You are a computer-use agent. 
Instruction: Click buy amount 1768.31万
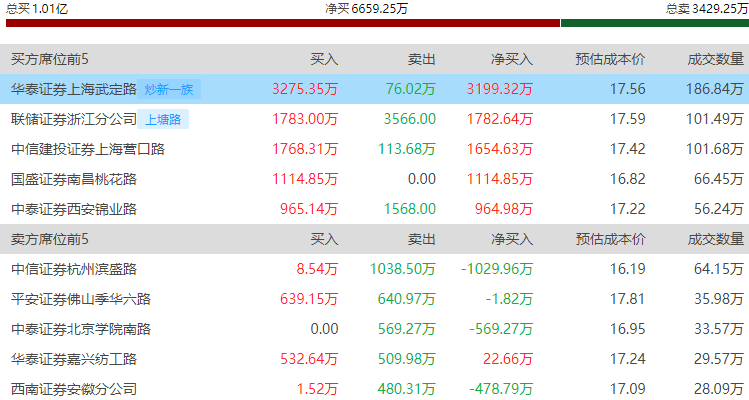click(x=305, y=149)
